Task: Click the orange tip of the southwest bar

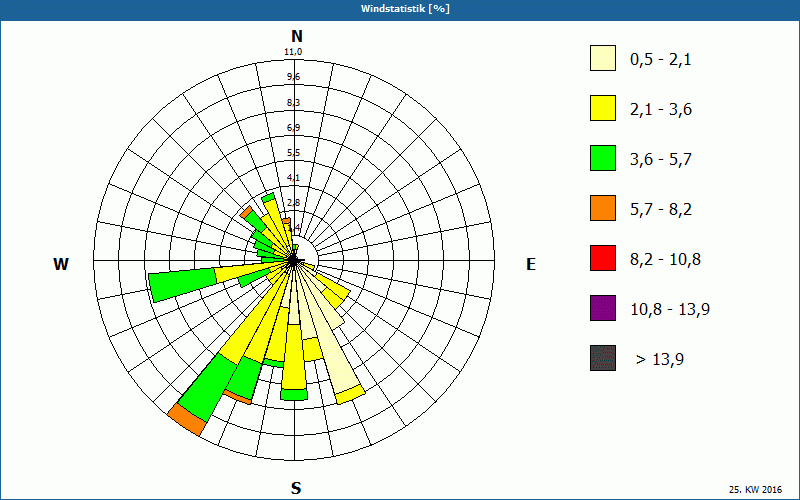Action: pos(187,419)
